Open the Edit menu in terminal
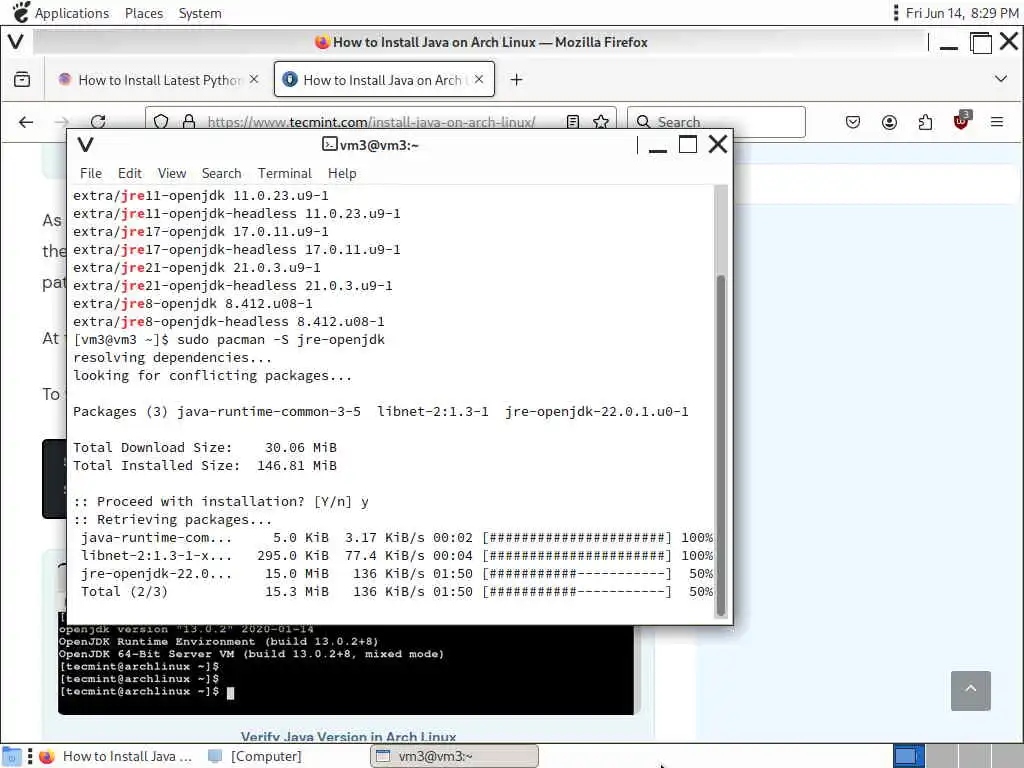This screenshot has width=1024, height=768. point(129,173)
